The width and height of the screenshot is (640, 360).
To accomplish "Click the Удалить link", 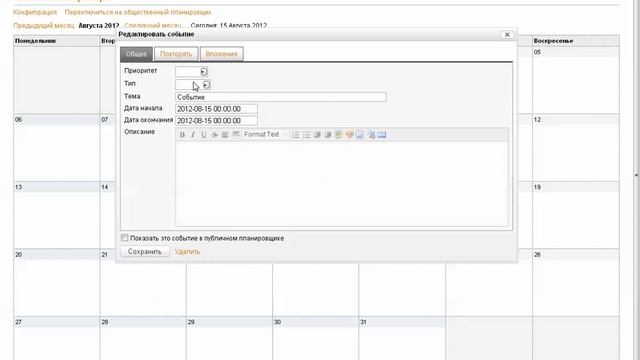I will 187,252.
